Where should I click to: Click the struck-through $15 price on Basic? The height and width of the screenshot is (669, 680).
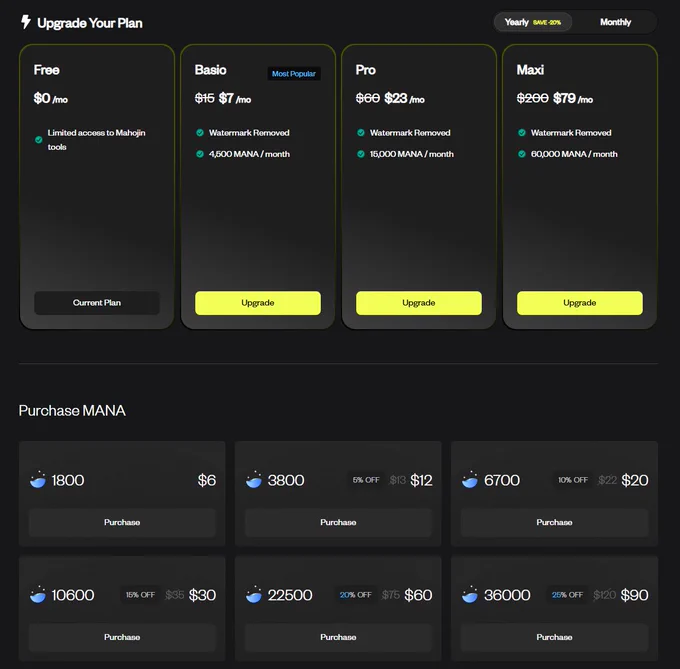205,98
